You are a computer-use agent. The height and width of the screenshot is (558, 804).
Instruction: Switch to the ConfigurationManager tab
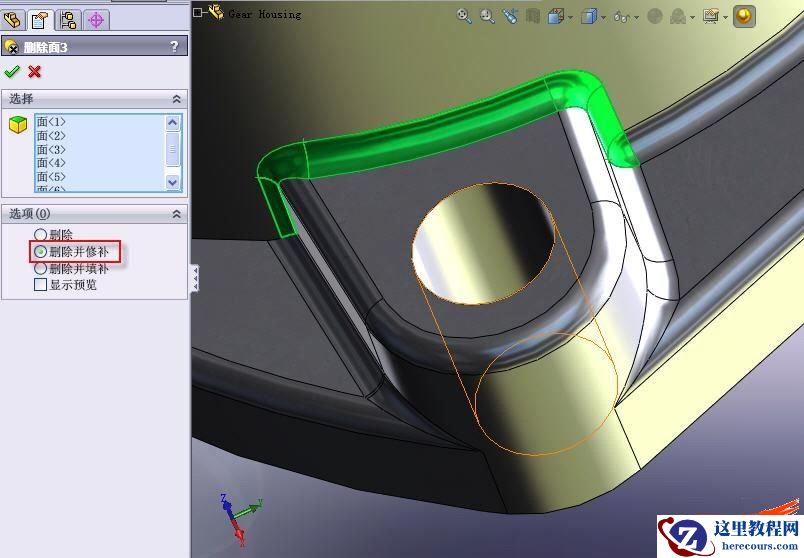69,19
